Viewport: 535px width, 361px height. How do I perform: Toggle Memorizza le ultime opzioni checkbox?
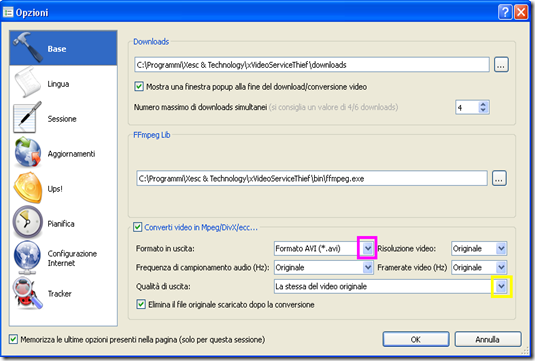tap(13, 339)
